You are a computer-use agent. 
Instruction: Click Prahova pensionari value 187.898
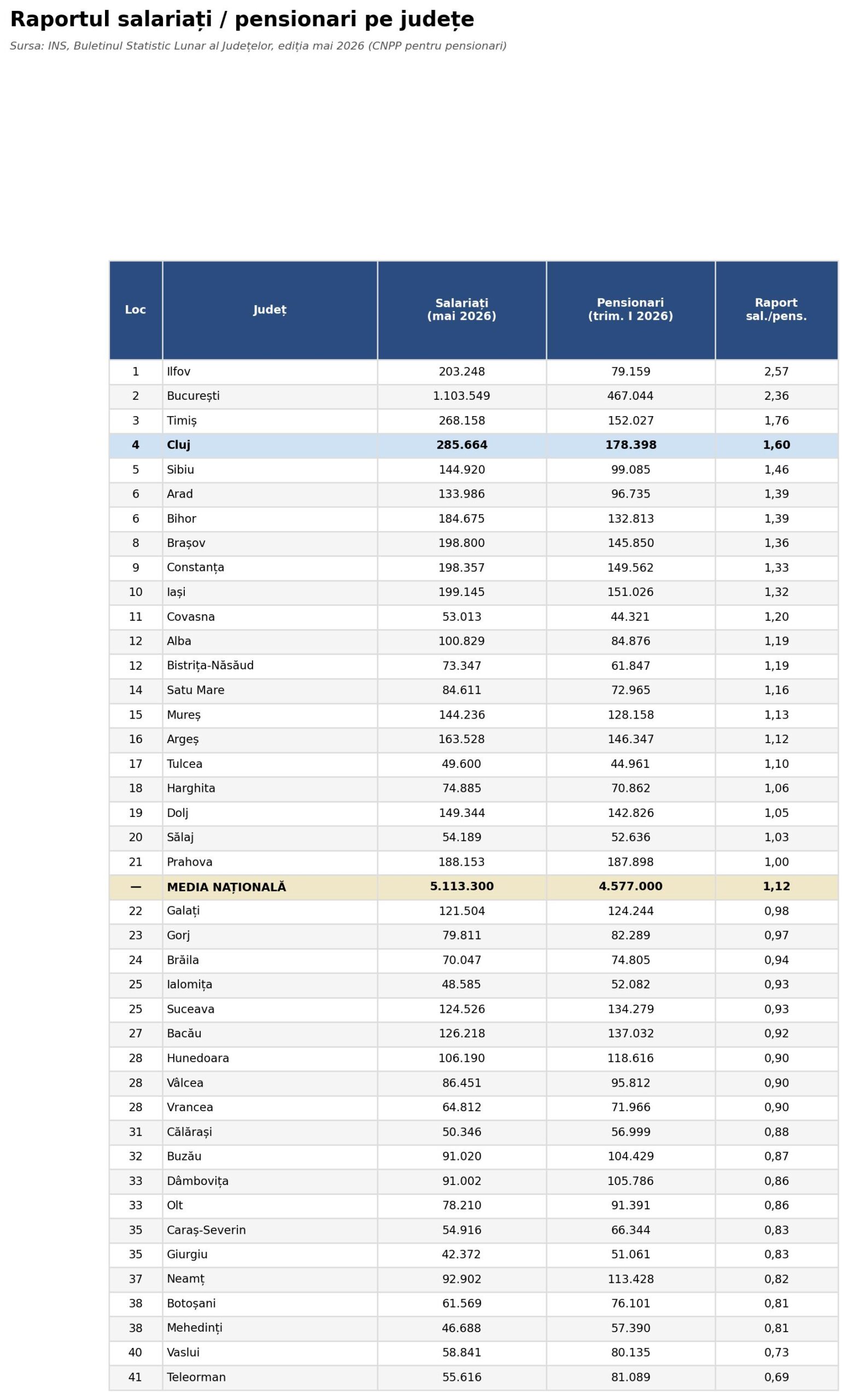[630, 862]
